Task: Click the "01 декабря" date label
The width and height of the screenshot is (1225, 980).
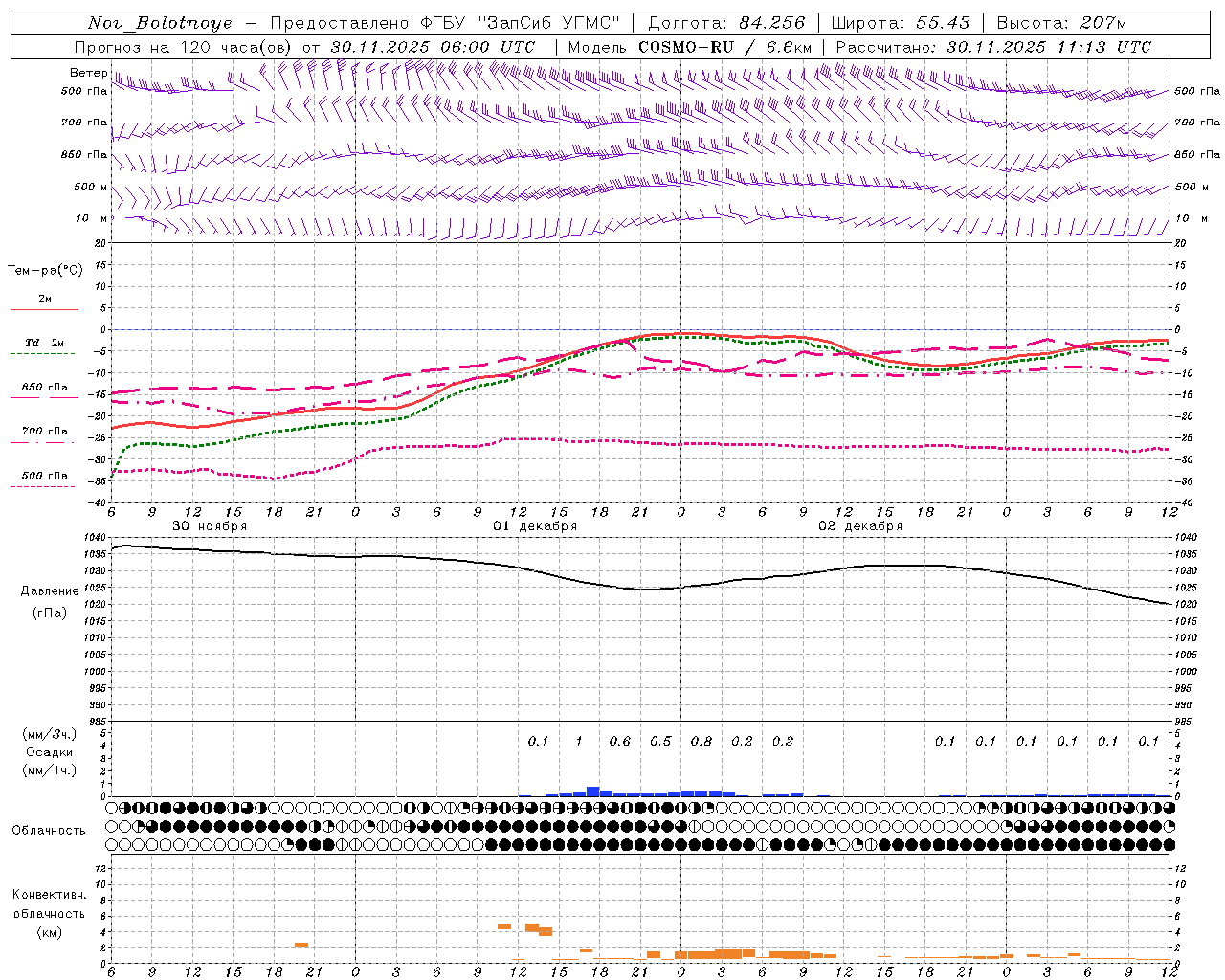Action: (535, 526)
